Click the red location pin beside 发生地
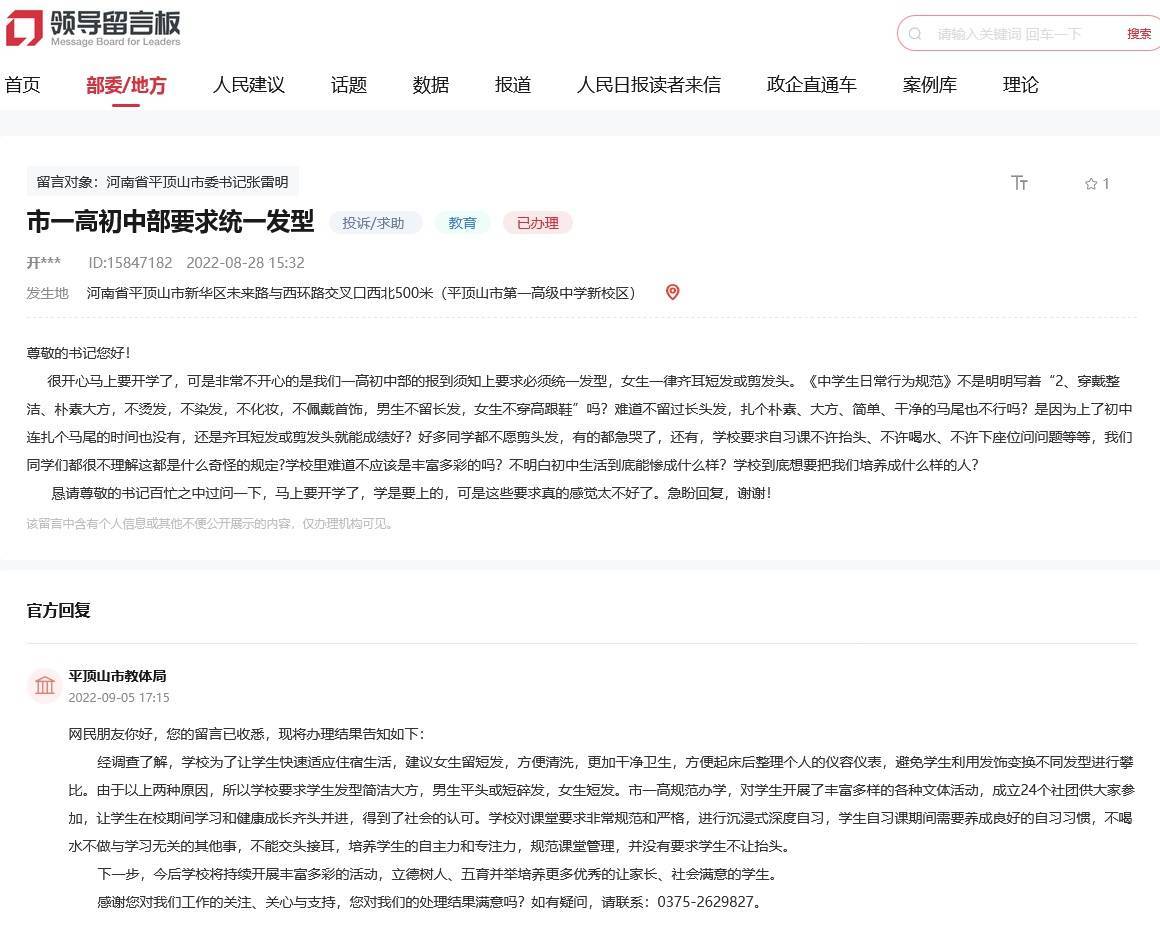 point(672,293)
